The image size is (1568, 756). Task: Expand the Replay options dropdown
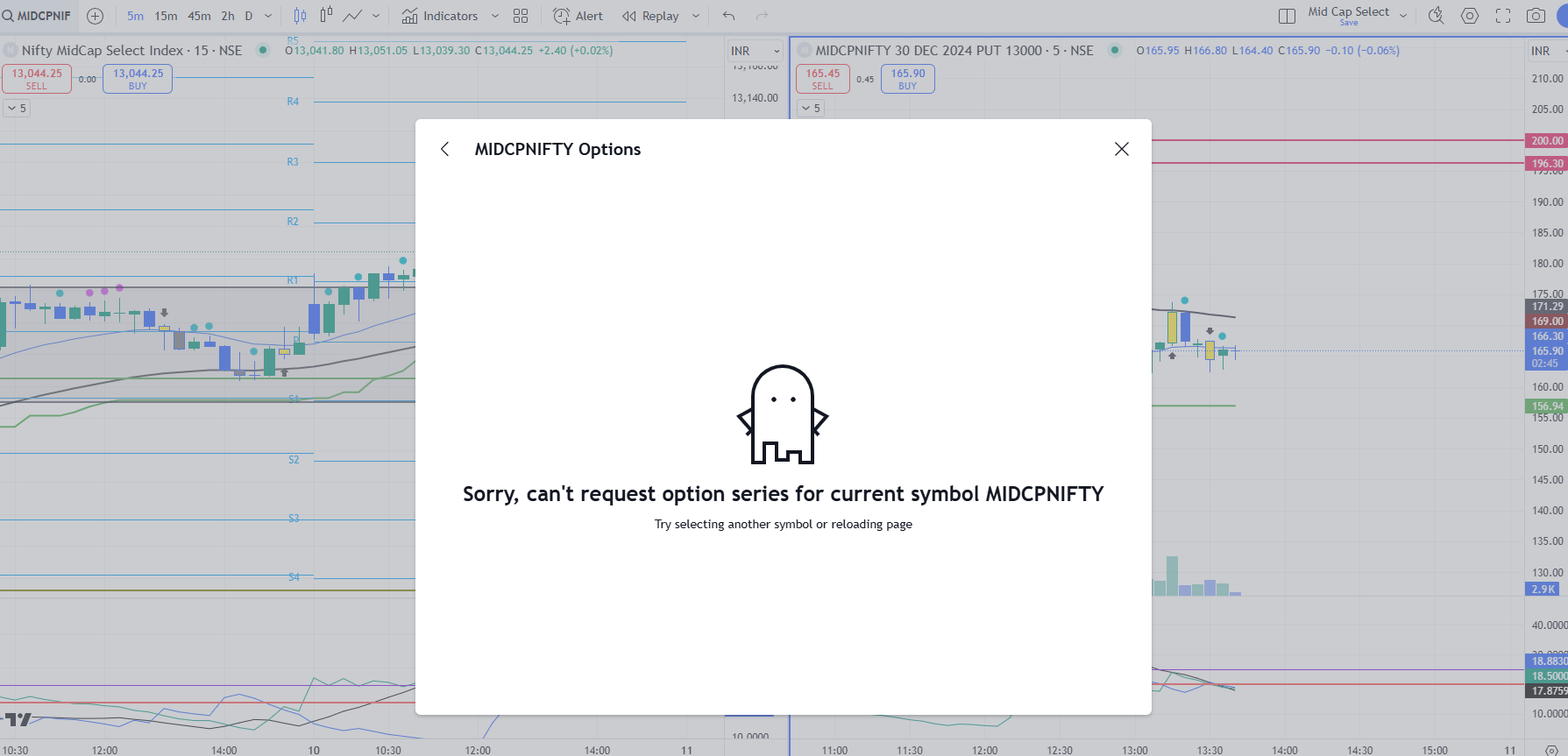pyautogui.click(x=696, y=16)
